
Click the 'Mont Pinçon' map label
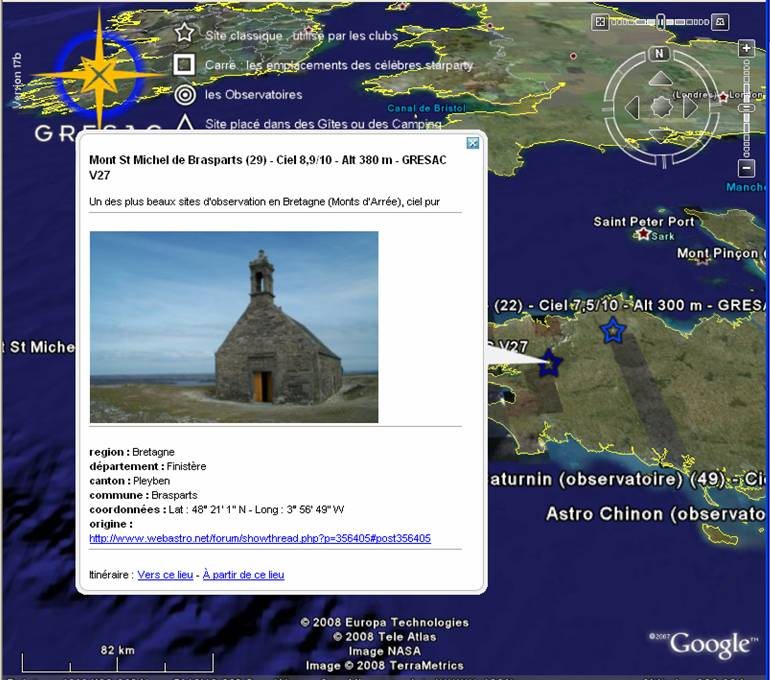(x=718, y=253)
